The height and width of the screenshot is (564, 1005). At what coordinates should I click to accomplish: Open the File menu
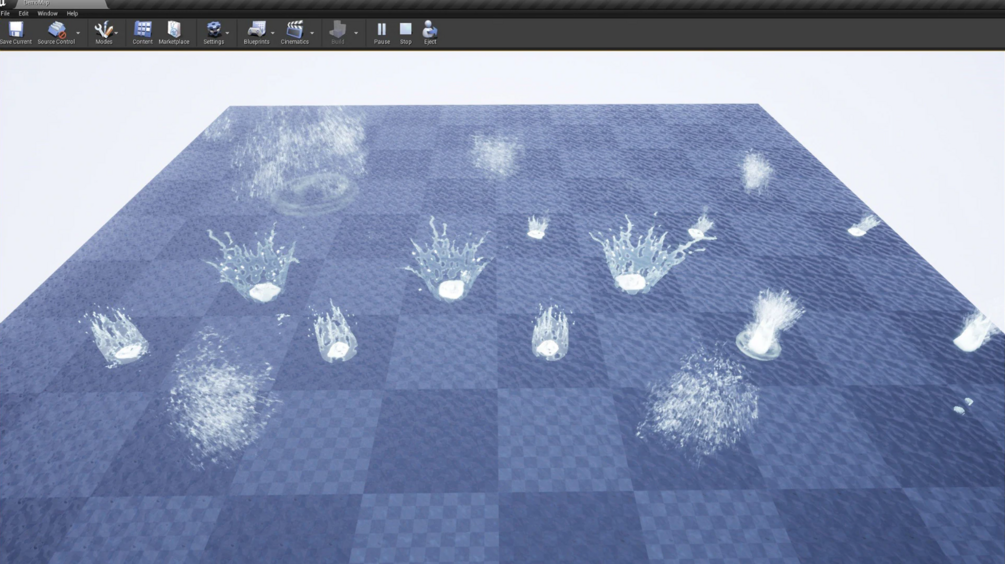tap(6, 13)
